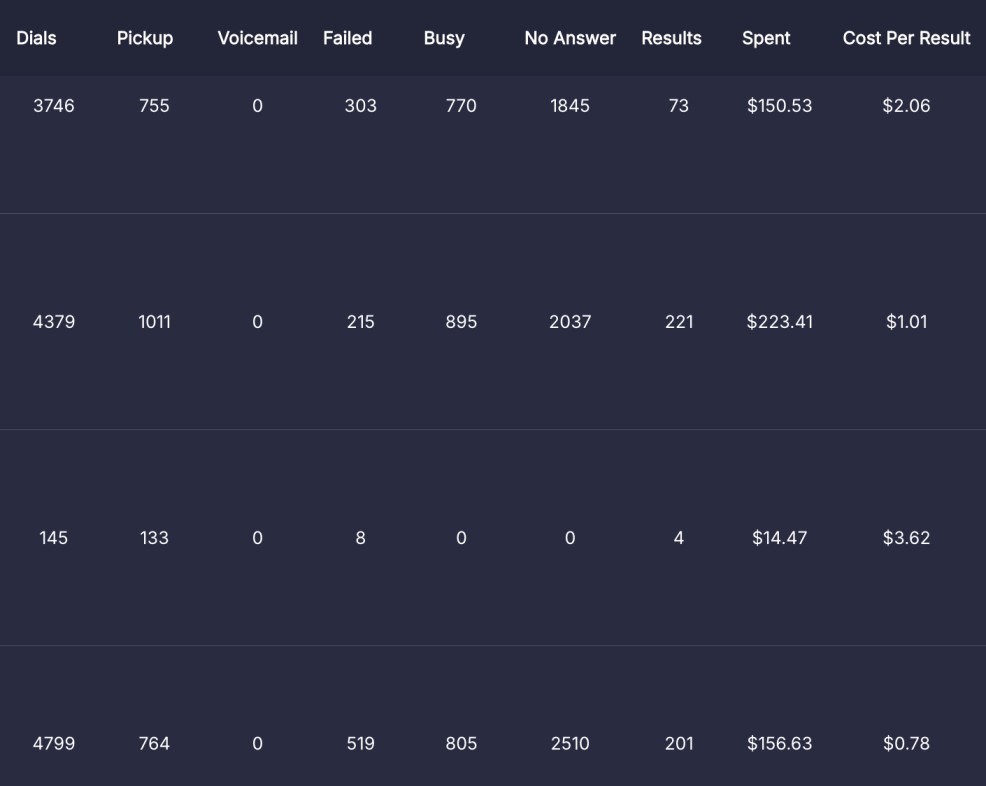Select the Failed column header
The width and height of the screenshot is (986, 786).
[x=347, y=38]
